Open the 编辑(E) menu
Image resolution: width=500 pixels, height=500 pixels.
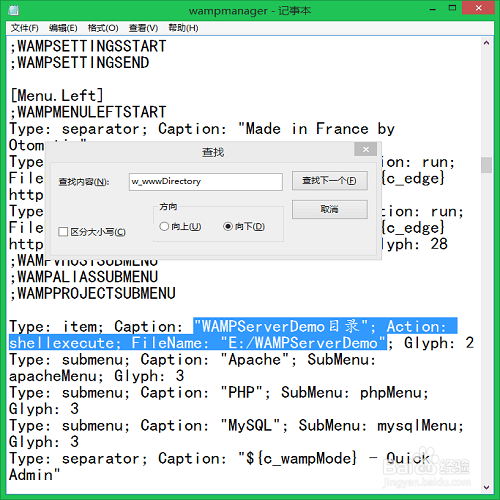click(63, 28)
